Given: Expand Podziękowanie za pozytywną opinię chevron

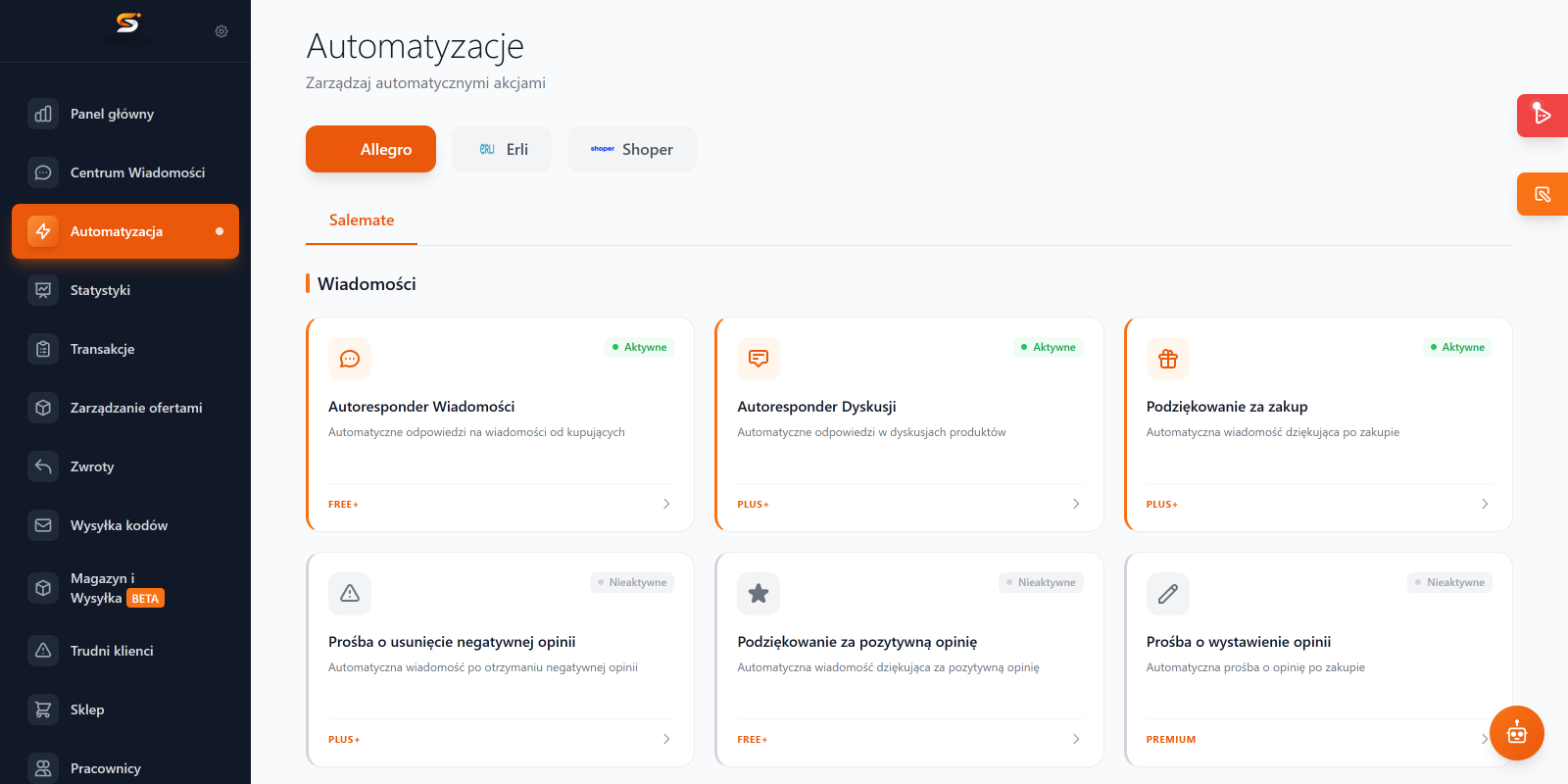Looking at the screenshot, I should [1076, 739].
